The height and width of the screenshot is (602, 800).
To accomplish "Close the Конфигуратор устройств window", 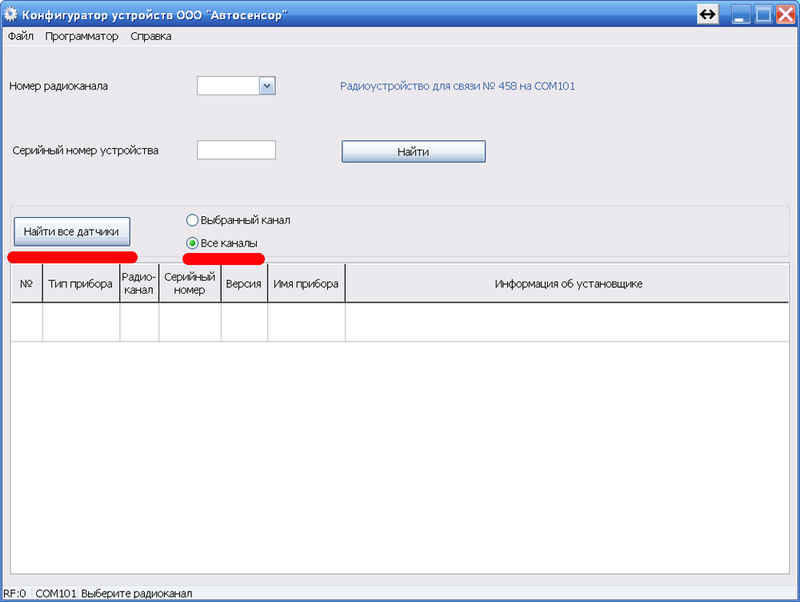I will coord(786,14).
